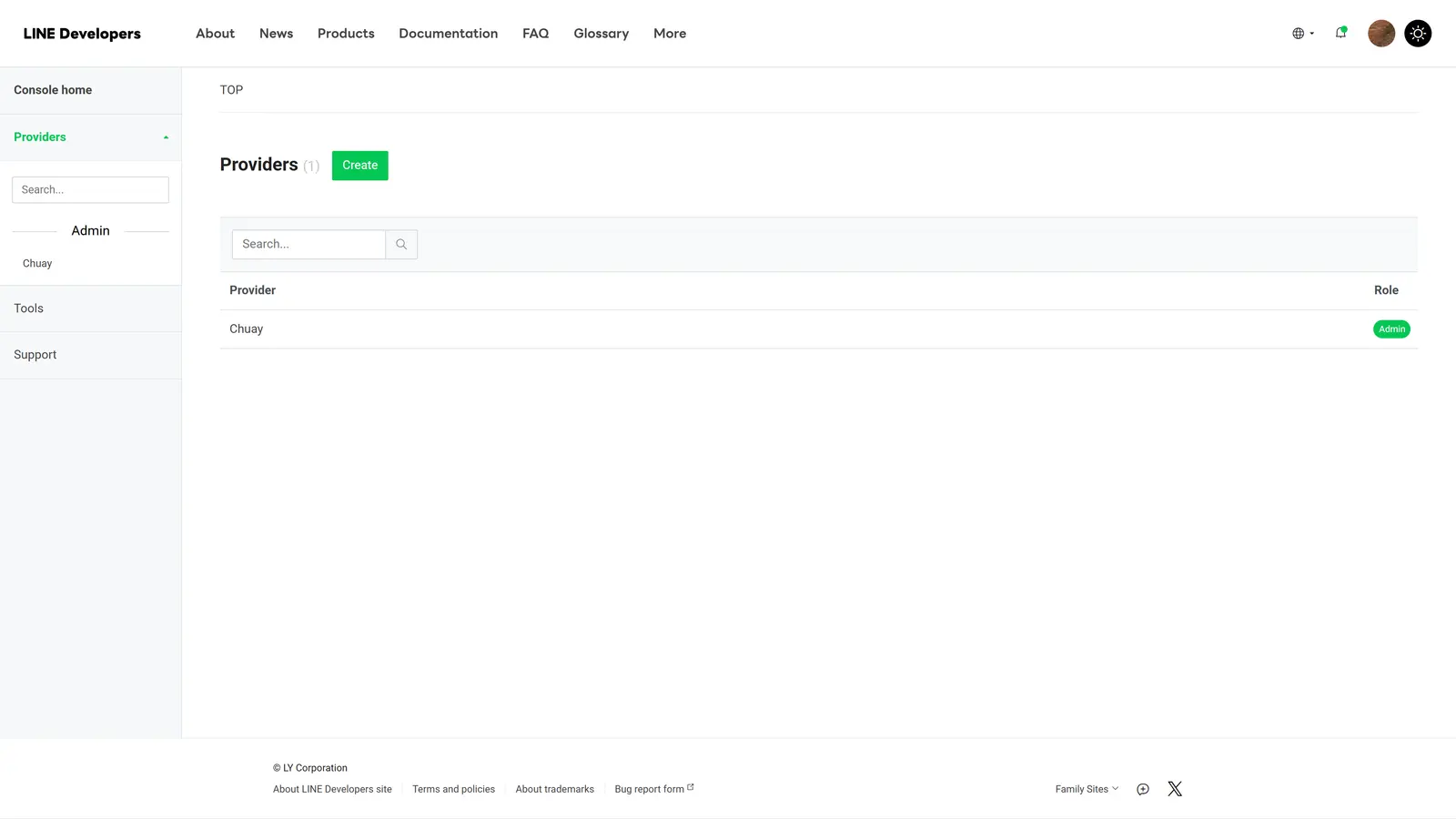
Task: Expand the Family Sites dropdown
Action: tap(1087, 789)
